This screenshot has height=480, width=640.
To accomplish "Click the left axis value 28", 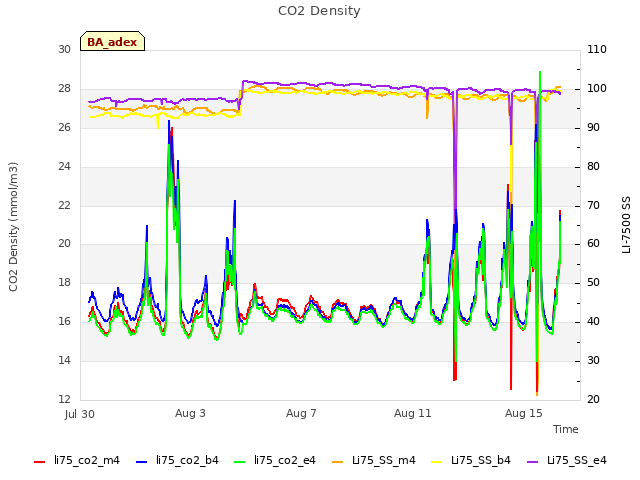I will 64,89.
